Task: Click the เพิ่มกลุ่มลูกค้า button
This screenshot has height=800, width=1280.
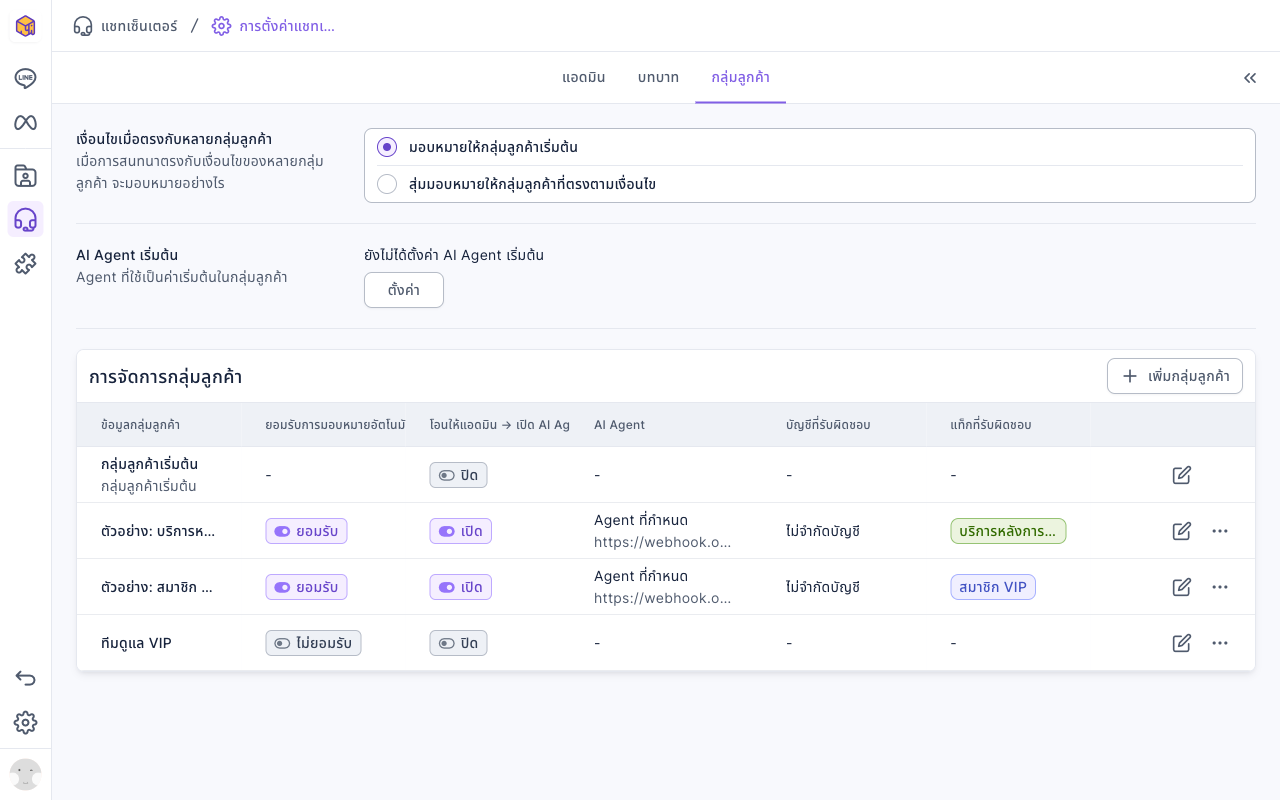Action: tap(1175, 376)
